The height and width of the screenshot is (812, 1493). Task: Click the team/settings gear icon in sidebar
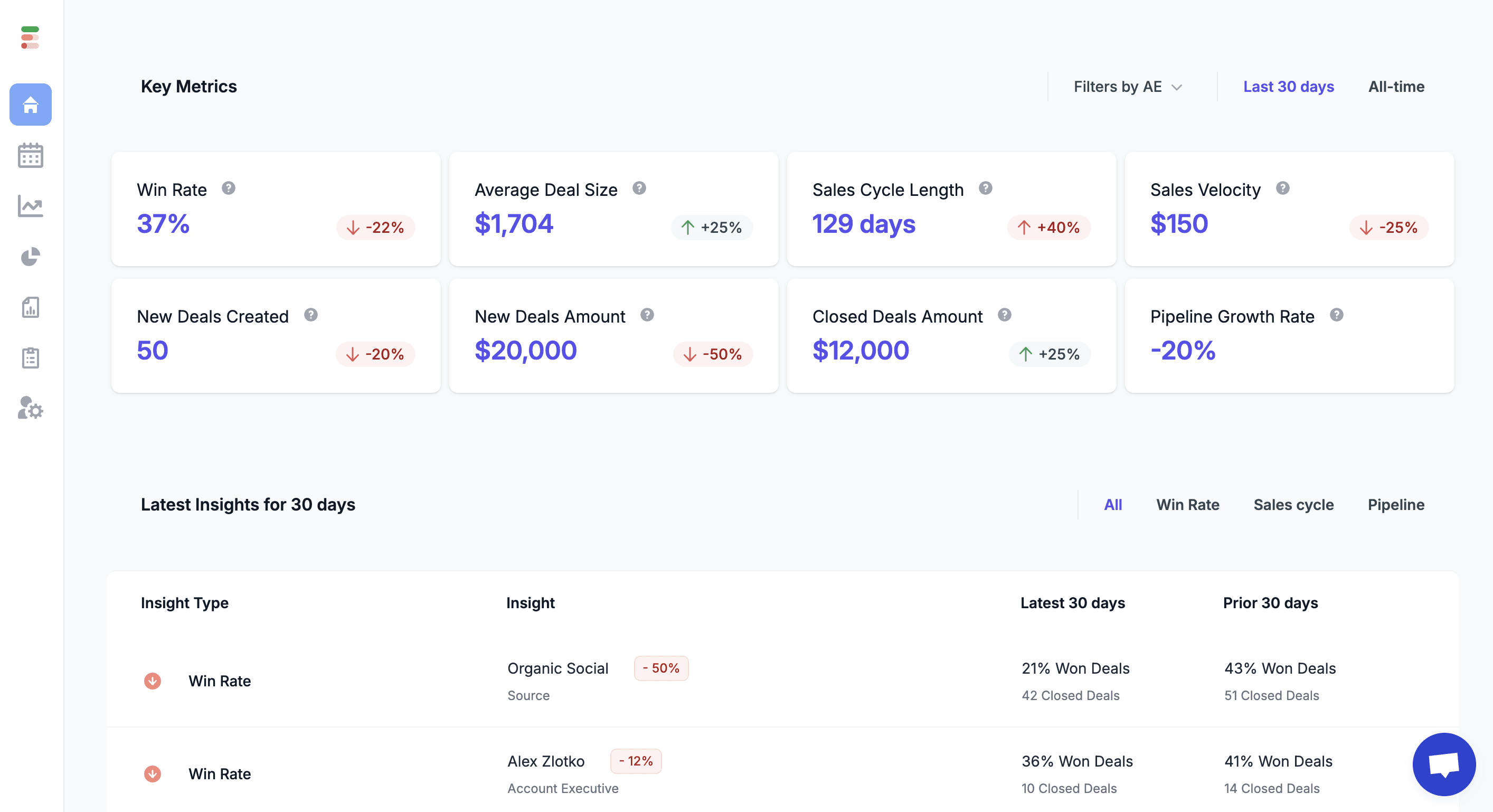31,409
